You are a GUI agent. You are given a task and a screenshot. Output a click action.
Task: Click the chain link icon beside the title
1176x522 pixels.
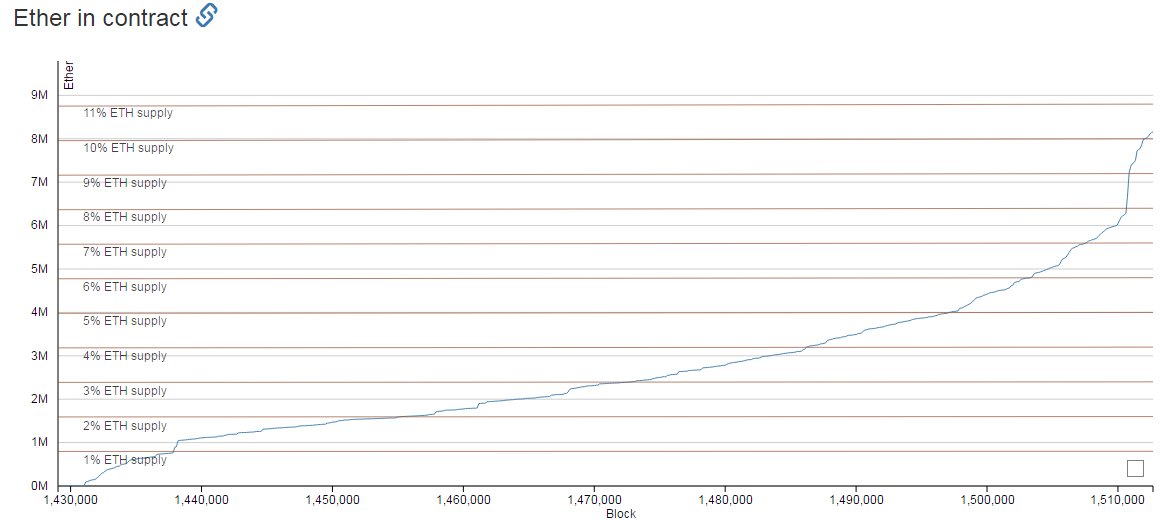[x=206, y=16]
